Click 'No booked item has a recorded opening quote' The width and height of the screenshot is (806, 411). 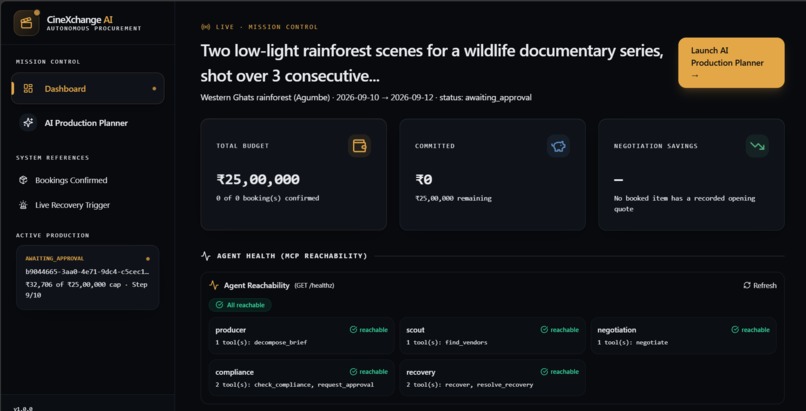(x=685, y=203)
